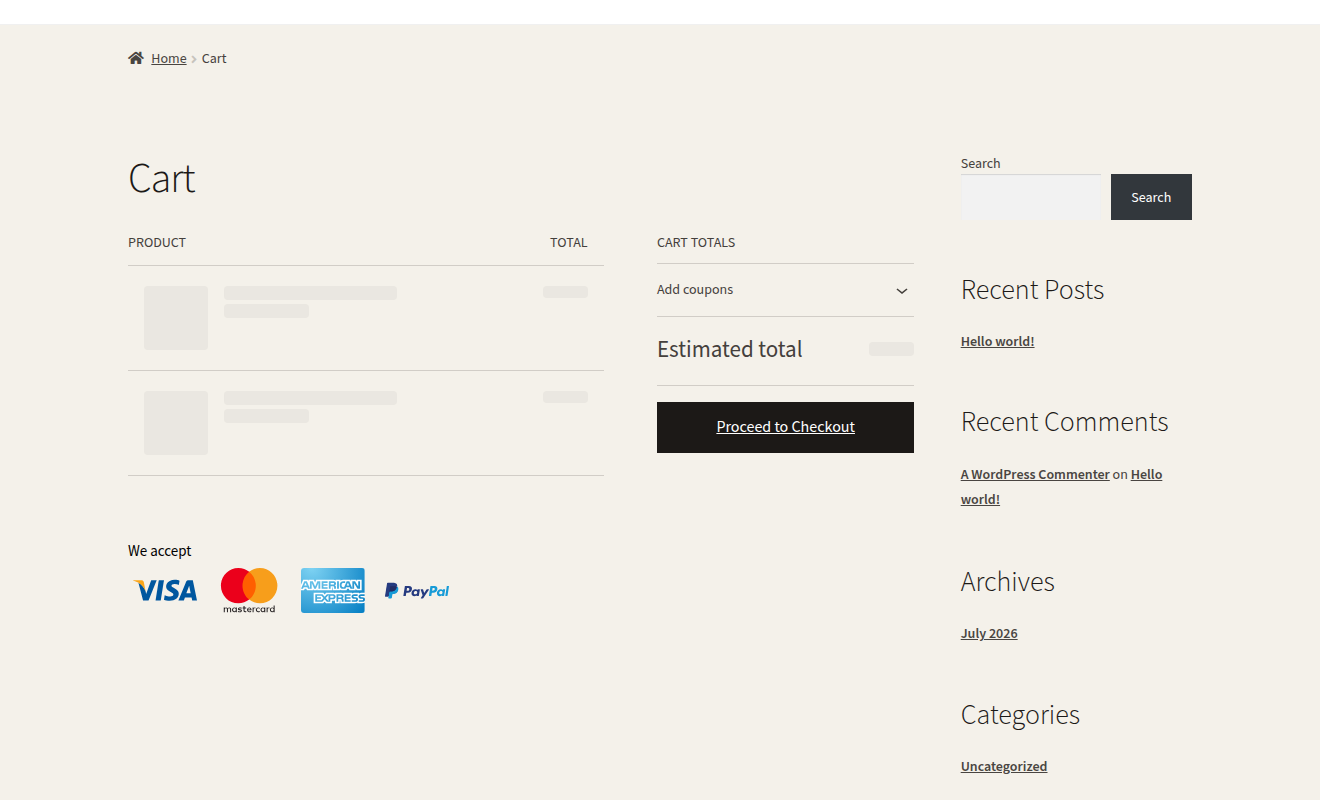Viewport: 1320px width, 800px height.
Task: Click the 'CART TOTALS' heading
Action: coord(696,242)
